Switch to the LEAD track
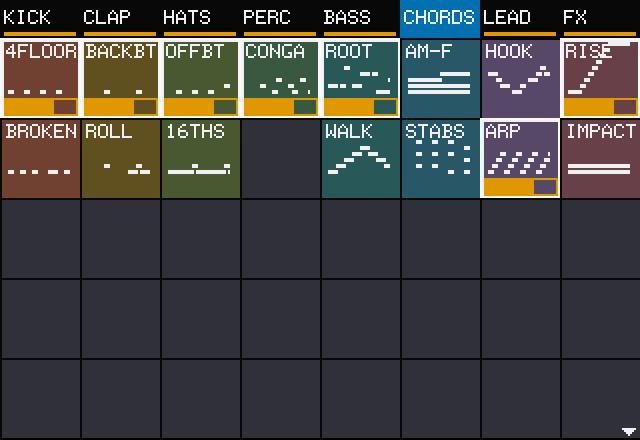 click(x=520, y=19)
